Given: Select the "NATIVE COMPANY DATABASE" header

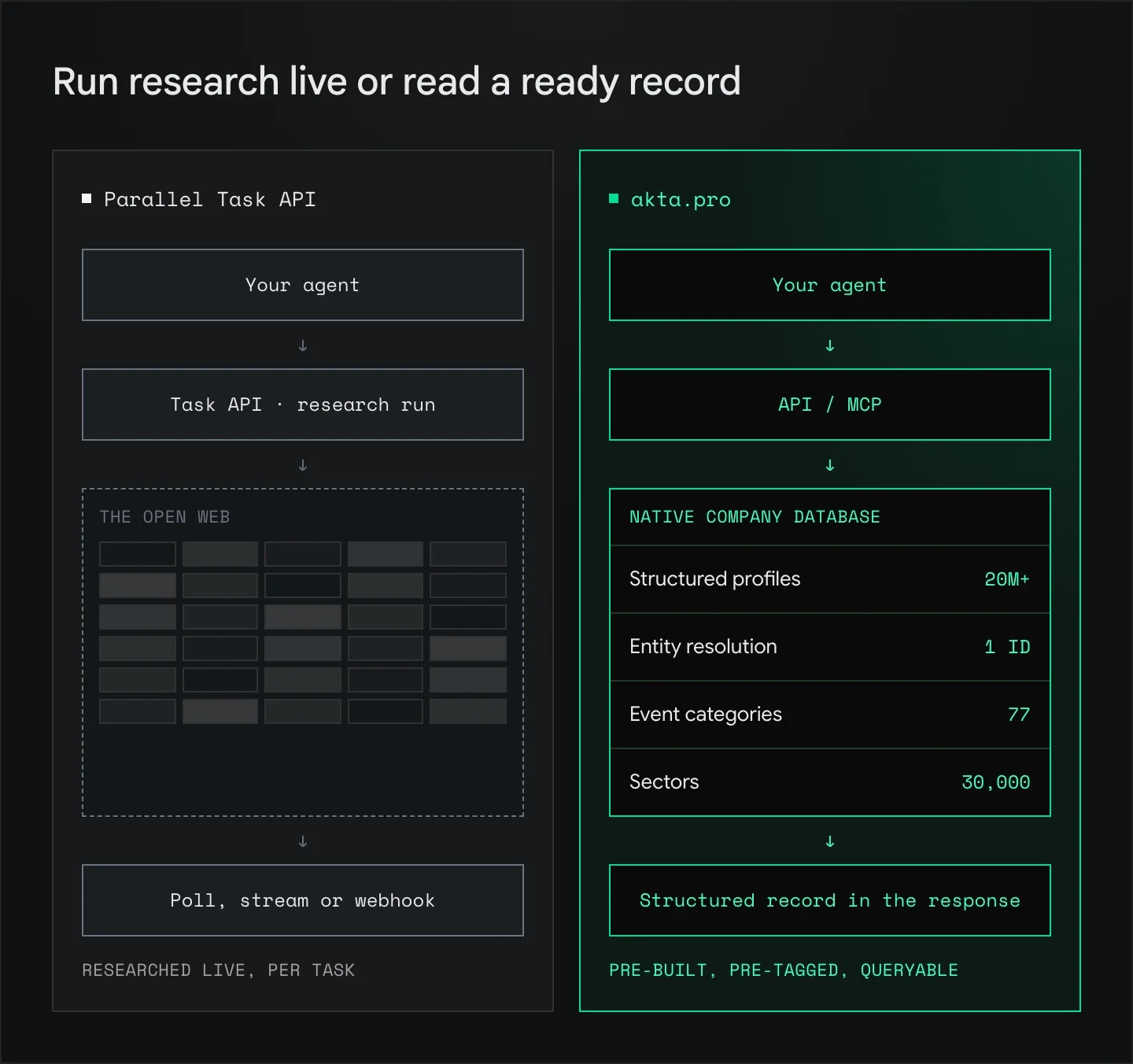Looking at the screenshot, I should [755, 517].
